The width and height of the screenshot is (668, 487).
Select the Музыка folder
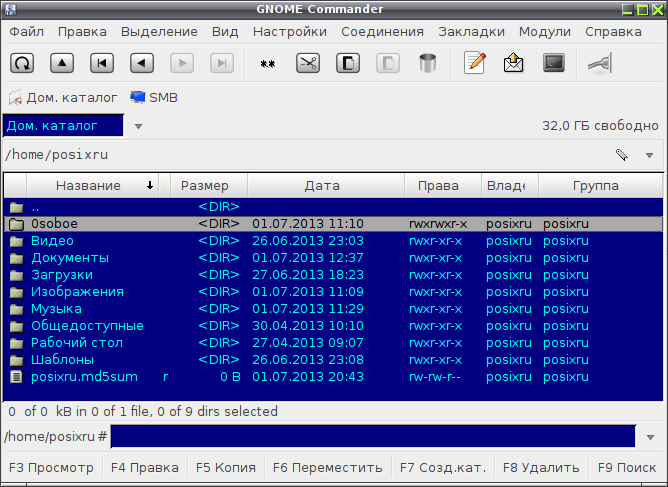click(x=333, y=309)
